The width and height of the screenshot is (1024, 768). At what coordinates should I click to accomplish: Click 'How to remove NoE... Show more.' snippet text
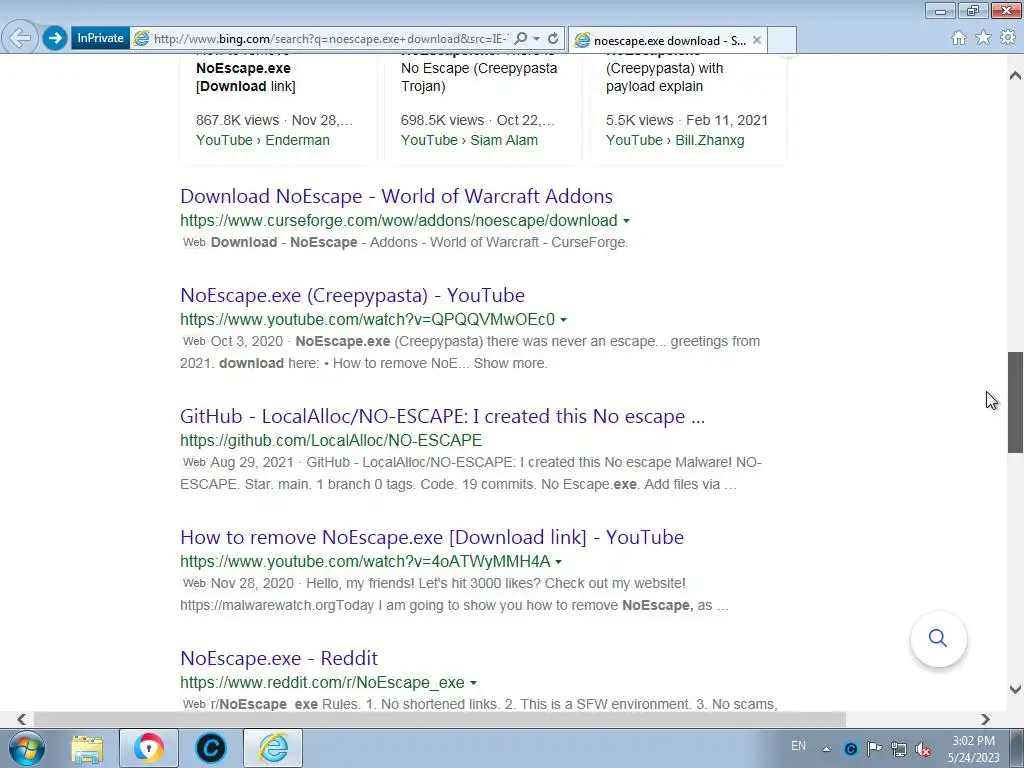click(440, 363)
